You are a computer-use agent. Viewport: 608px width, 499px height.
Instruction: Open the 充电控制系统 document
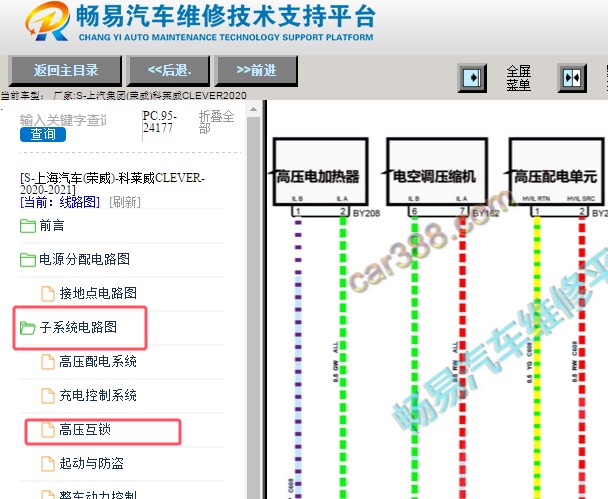(98, 395)
